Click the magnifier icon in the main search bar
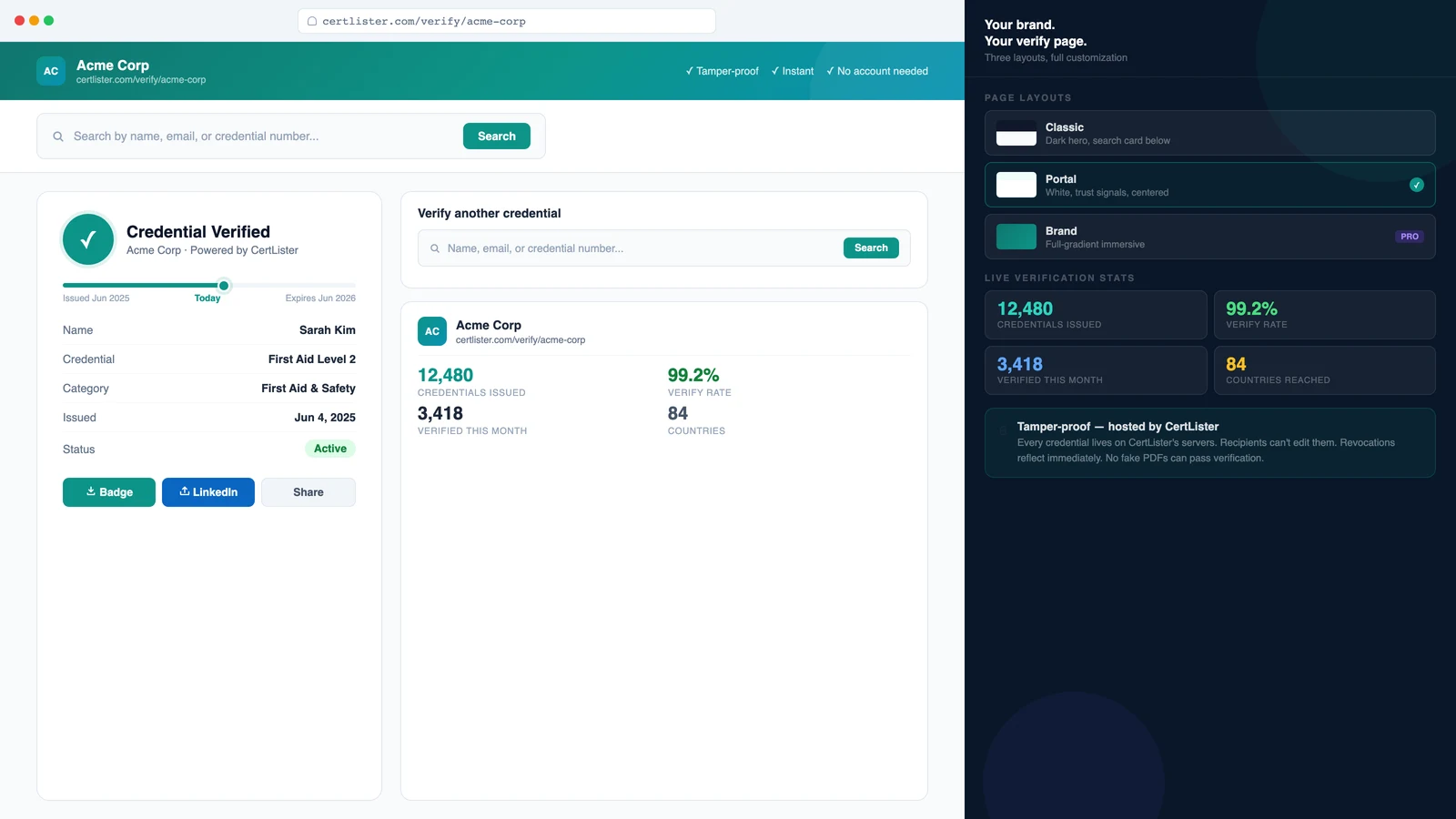Screen dimensions: 1456x819 coord(58,136)
